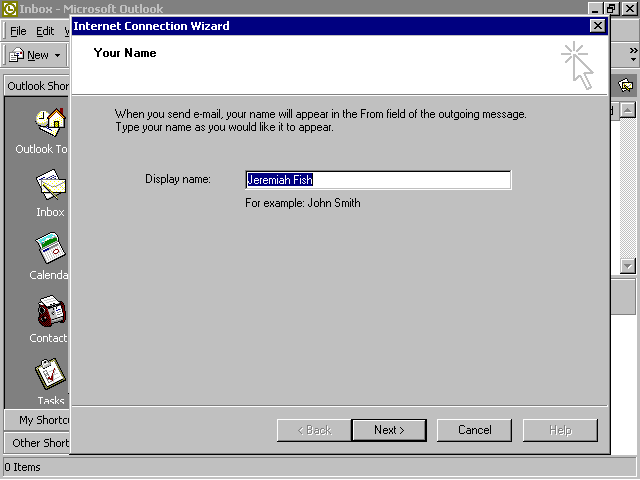Open the Contacts shortcut icon
The width and height of the screenshot is (640, 480).
tap(51, 311)
